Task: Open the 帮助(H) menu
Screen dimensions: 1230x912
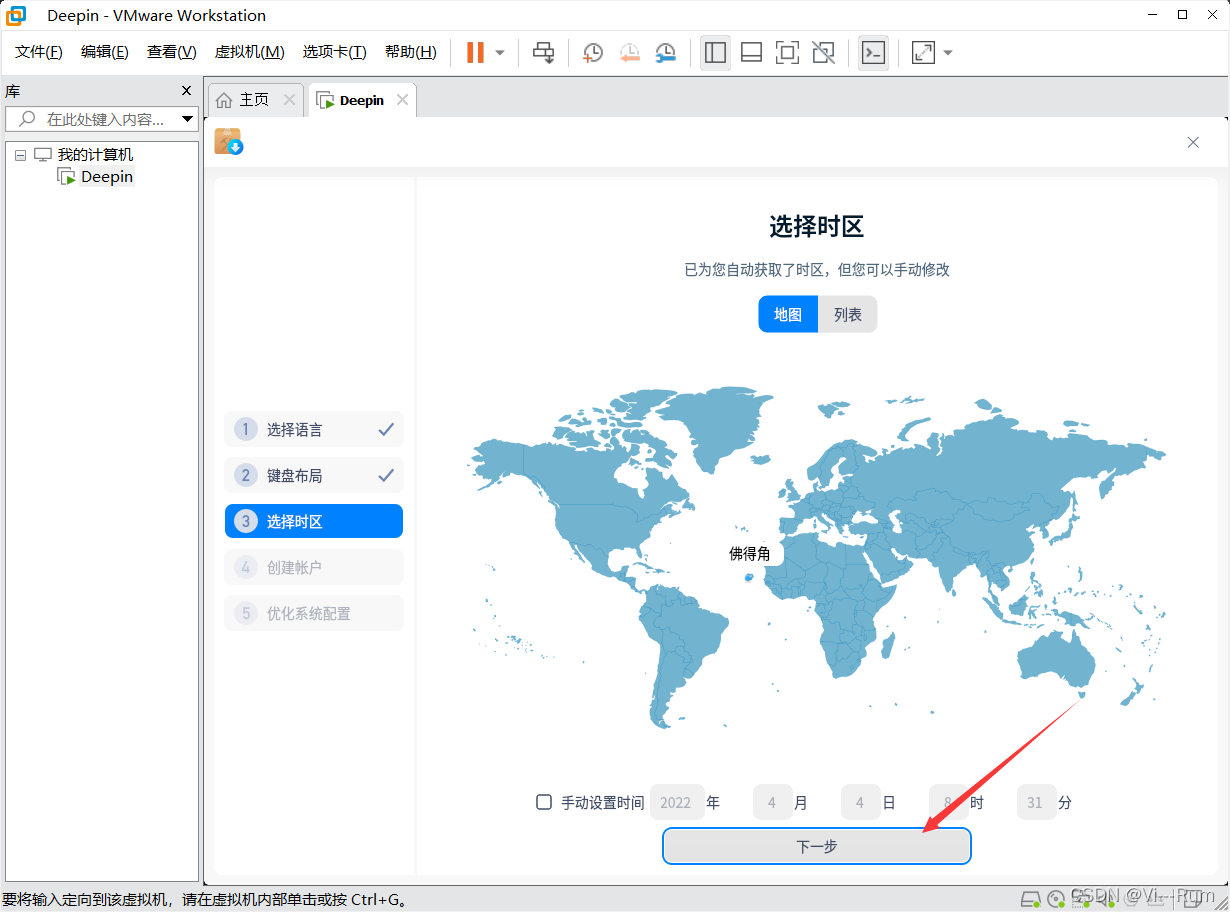Action: tap(411, 52)
